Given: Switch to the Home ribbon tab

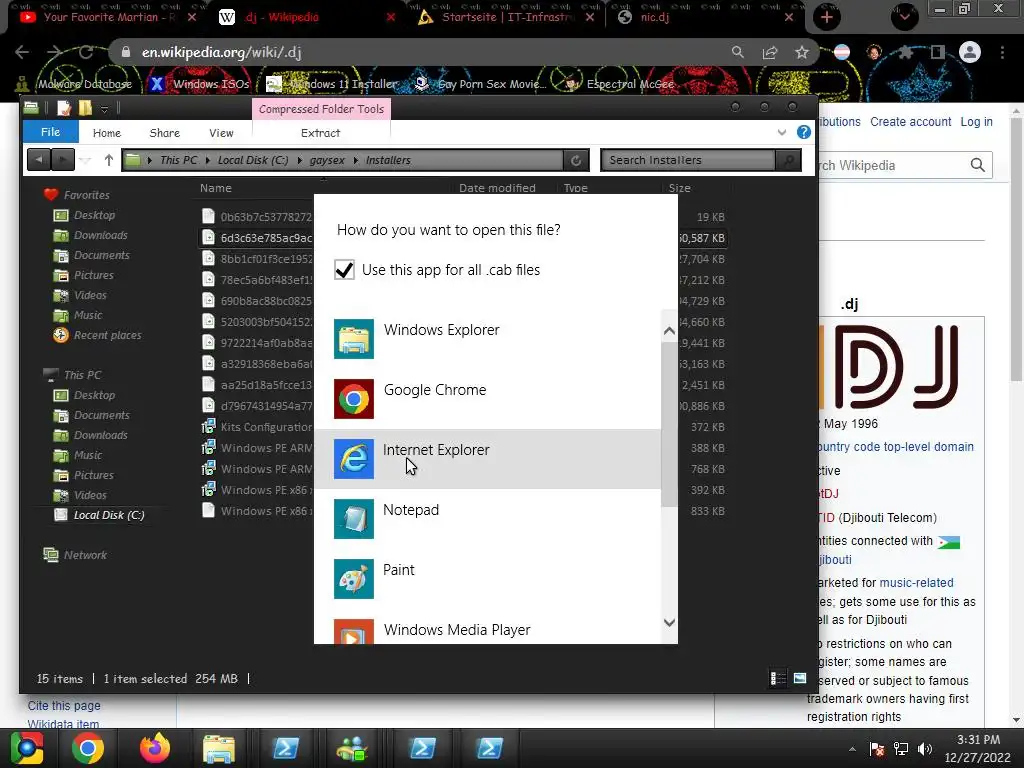Looking at the screenshot, I should coord(107,133).
